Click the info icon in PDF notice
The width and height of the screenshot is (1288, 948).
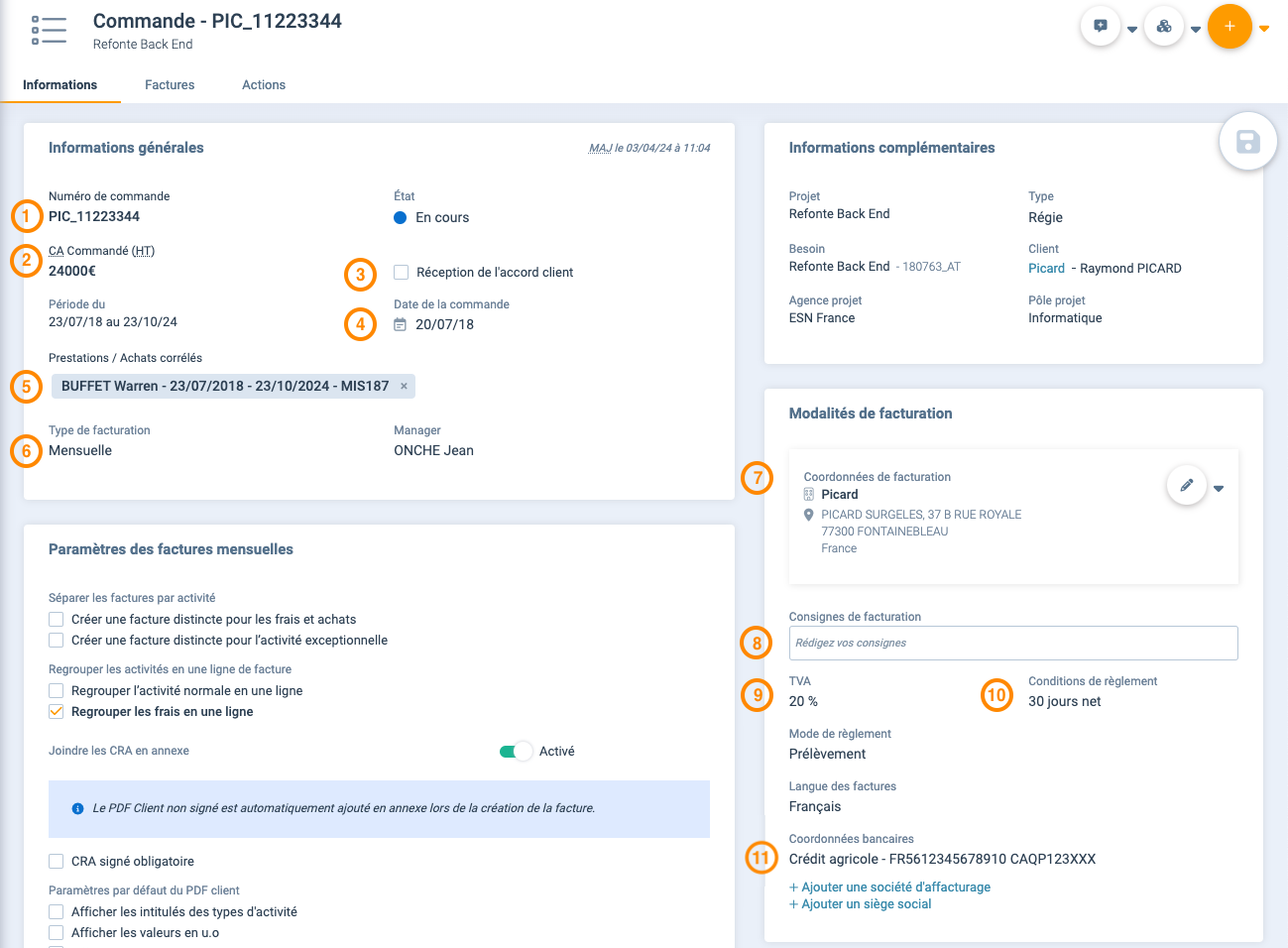78,808
